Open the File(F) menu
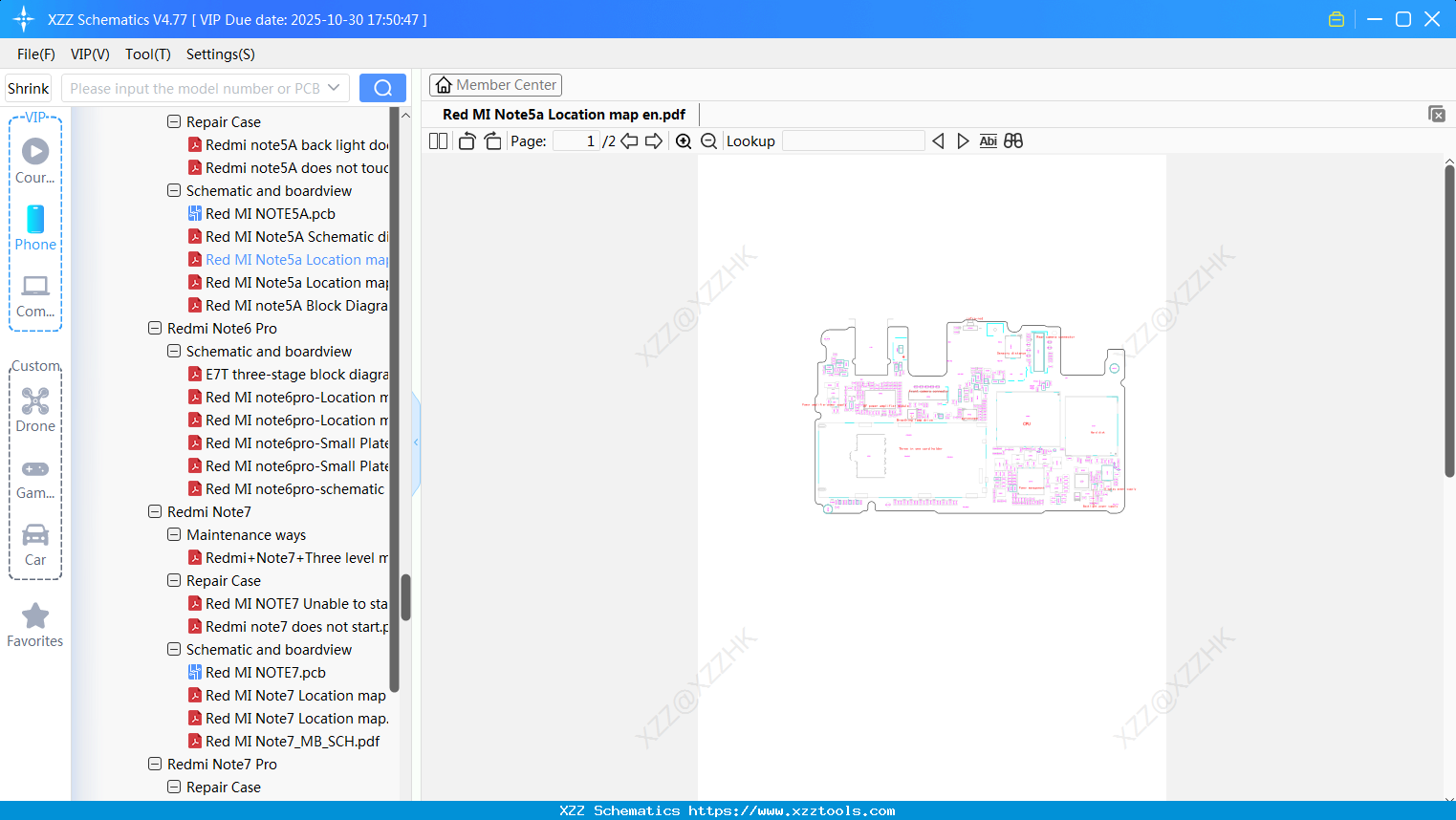 (36, 54)
